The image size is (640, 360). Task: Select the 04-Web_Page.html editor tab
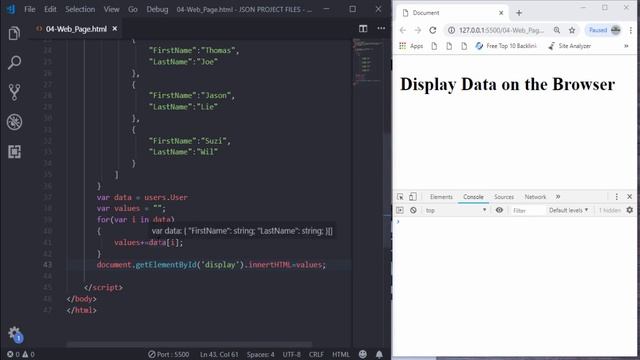[x=76, y=29]
